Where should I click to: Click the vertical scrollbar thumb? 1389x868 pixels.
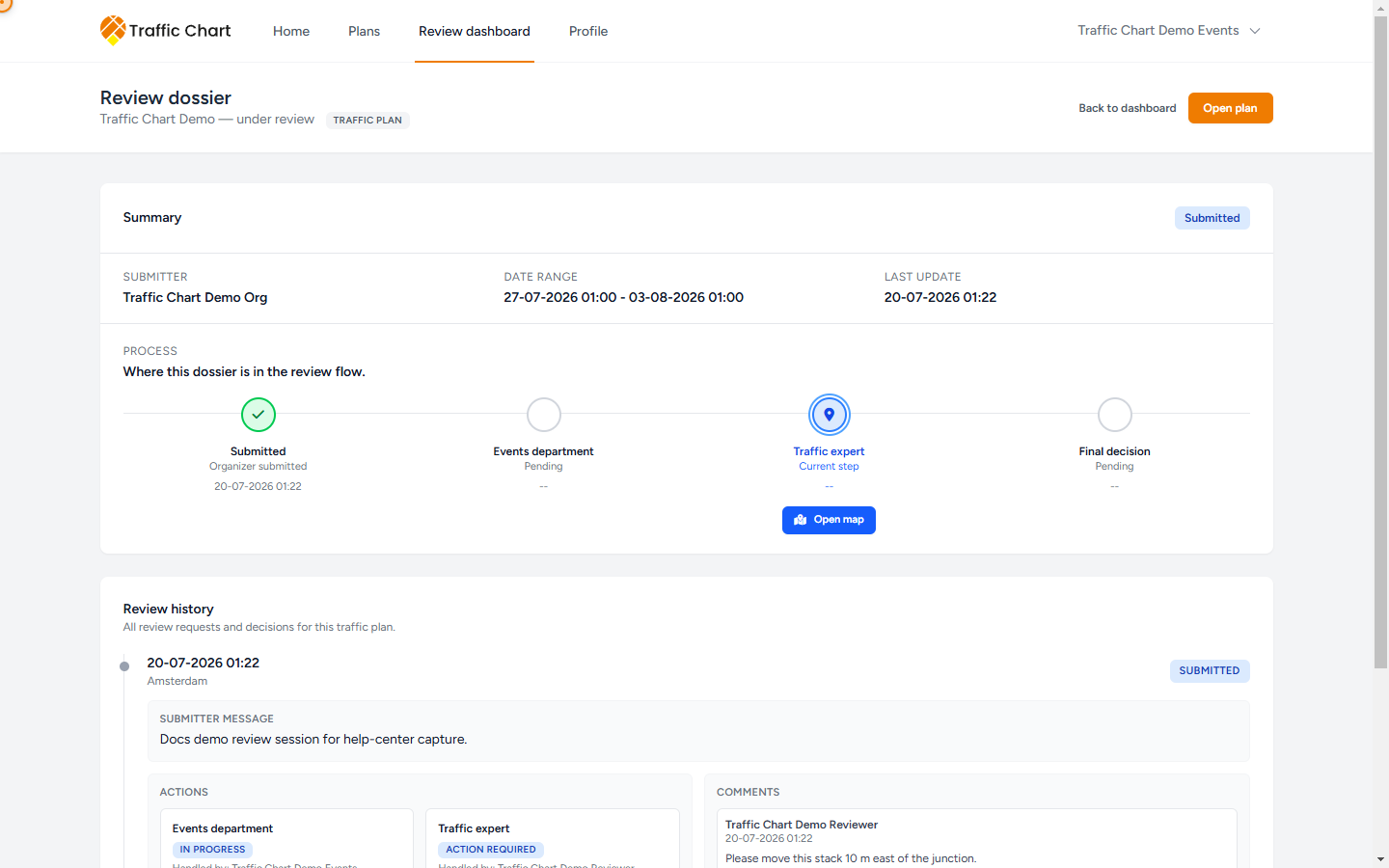coord(1380,342)
